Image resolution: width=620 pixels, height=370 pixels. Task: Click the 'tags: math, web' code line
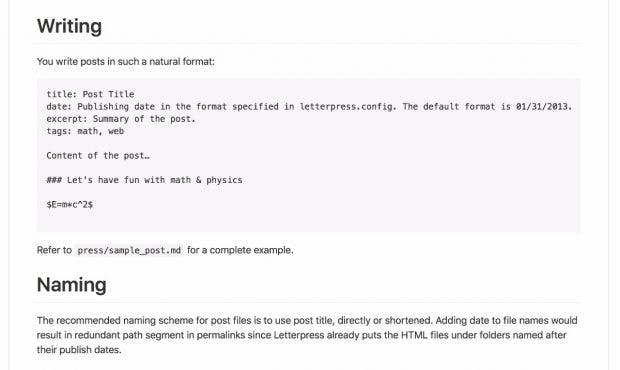[x=85, y=131]
